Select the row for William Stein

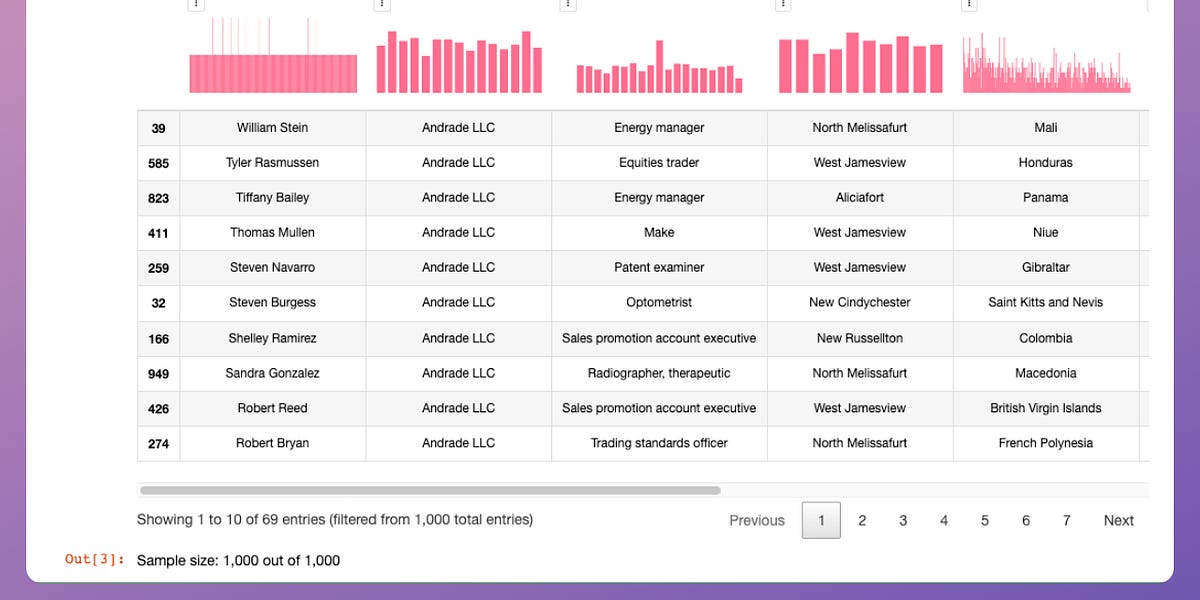pos(271,127)
